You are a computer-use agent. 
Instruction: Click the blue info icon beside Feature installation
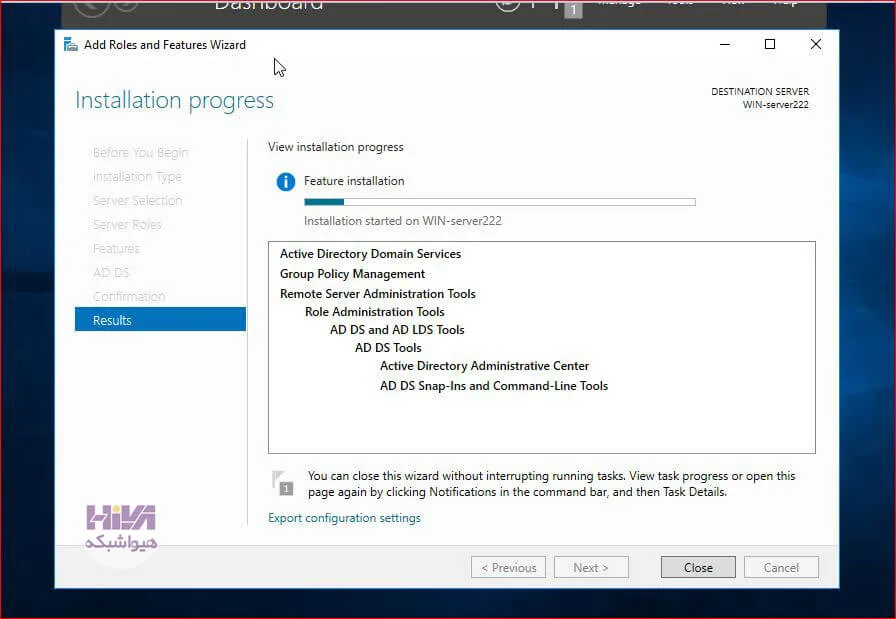point(286,182)
